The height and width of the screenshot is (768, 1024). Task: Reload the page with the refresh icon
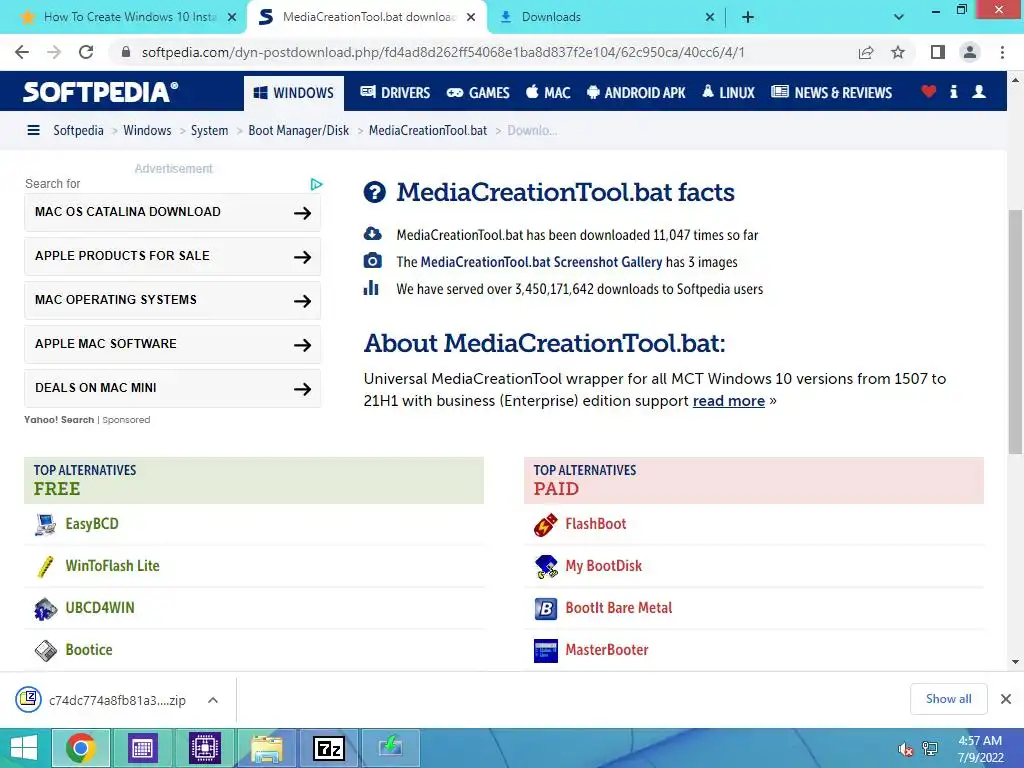(x=86, y=52)
